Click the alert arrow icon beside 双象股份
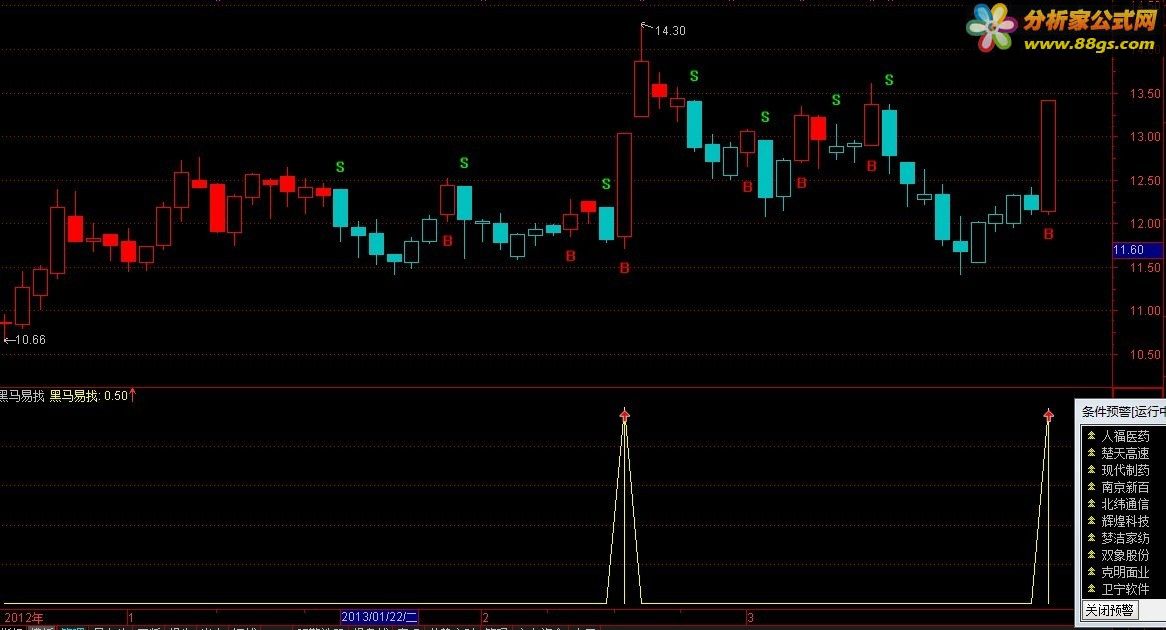 (x=1091, y=555)
